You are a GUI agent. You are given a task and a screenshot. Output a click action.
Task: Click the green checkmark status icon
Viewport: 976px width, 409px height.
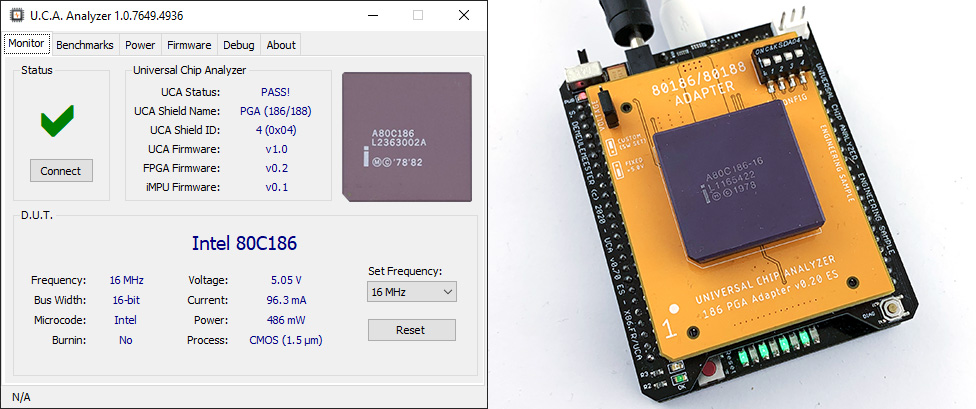[57, 121]
